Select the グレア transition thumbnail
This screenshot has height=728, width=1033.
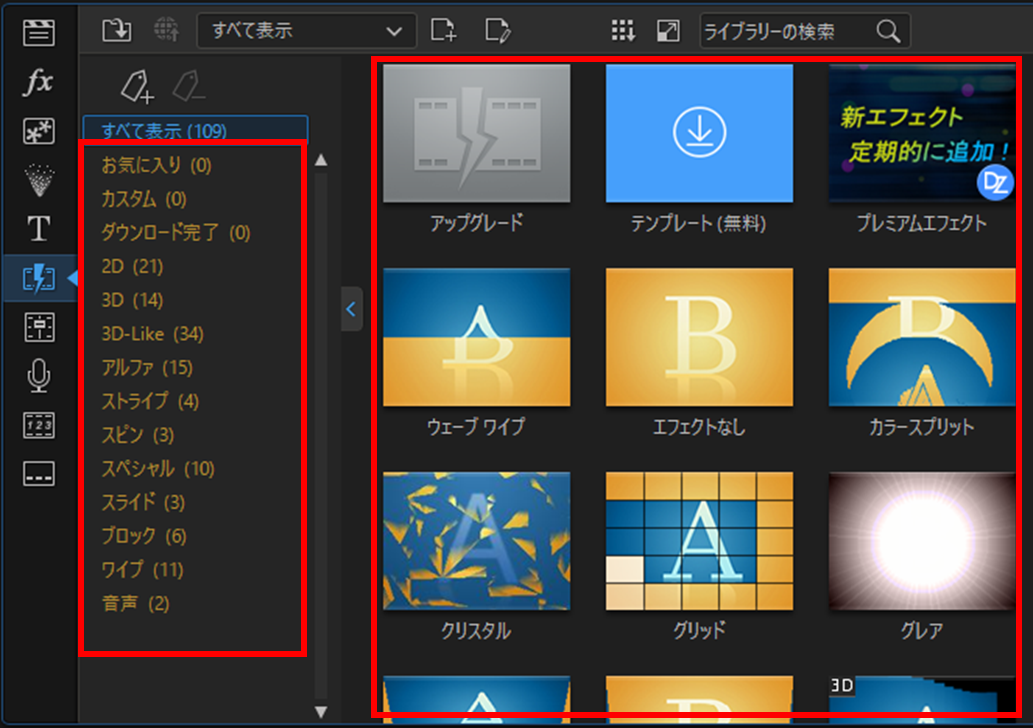[x=922, y=541]
